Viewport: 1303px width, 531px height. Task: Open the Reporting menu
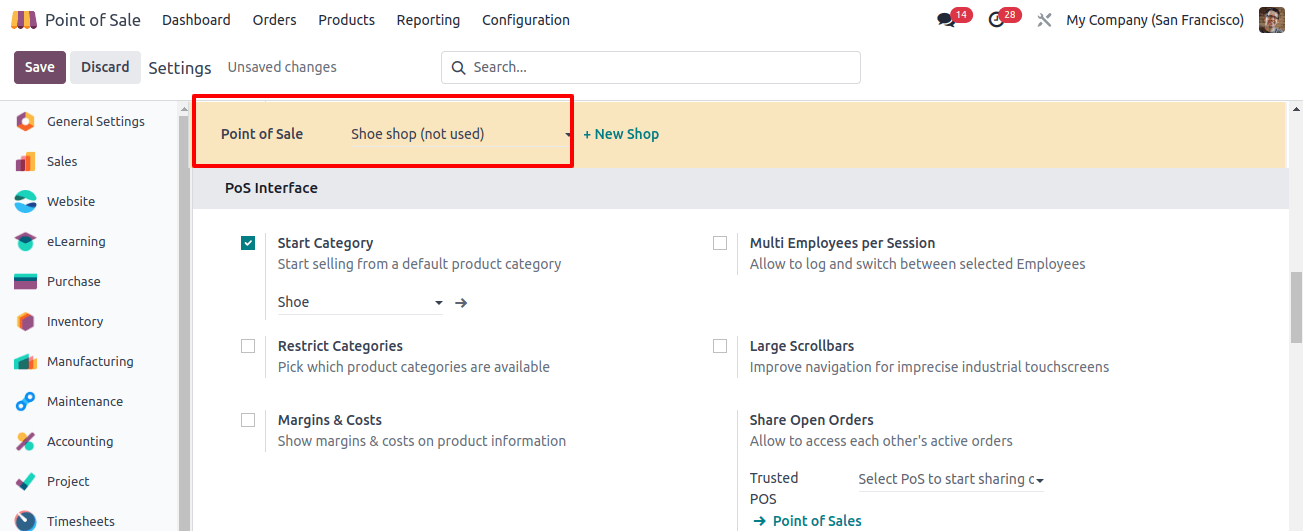click(x=428, y=20)
